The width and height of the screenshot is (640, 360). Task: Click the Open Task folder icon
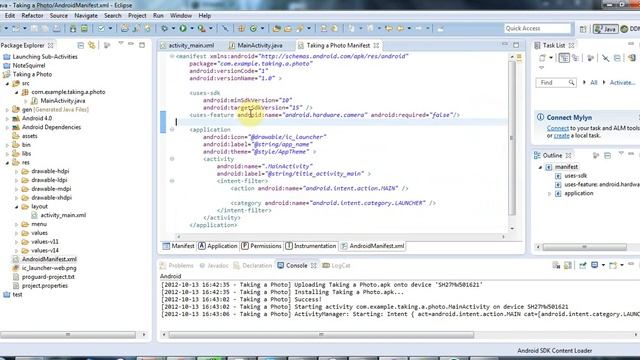click(x=288, y=29)
